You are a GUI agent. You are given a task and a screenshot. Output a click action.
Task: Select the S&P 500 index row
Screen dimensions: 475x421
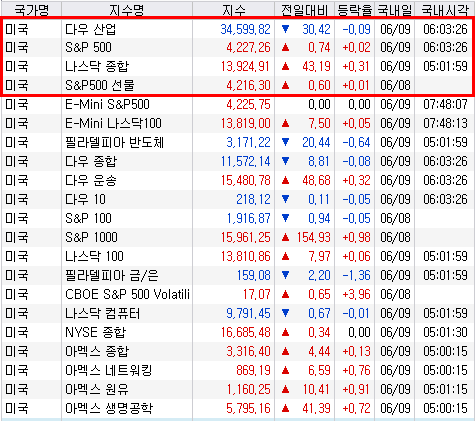(238, 47)
